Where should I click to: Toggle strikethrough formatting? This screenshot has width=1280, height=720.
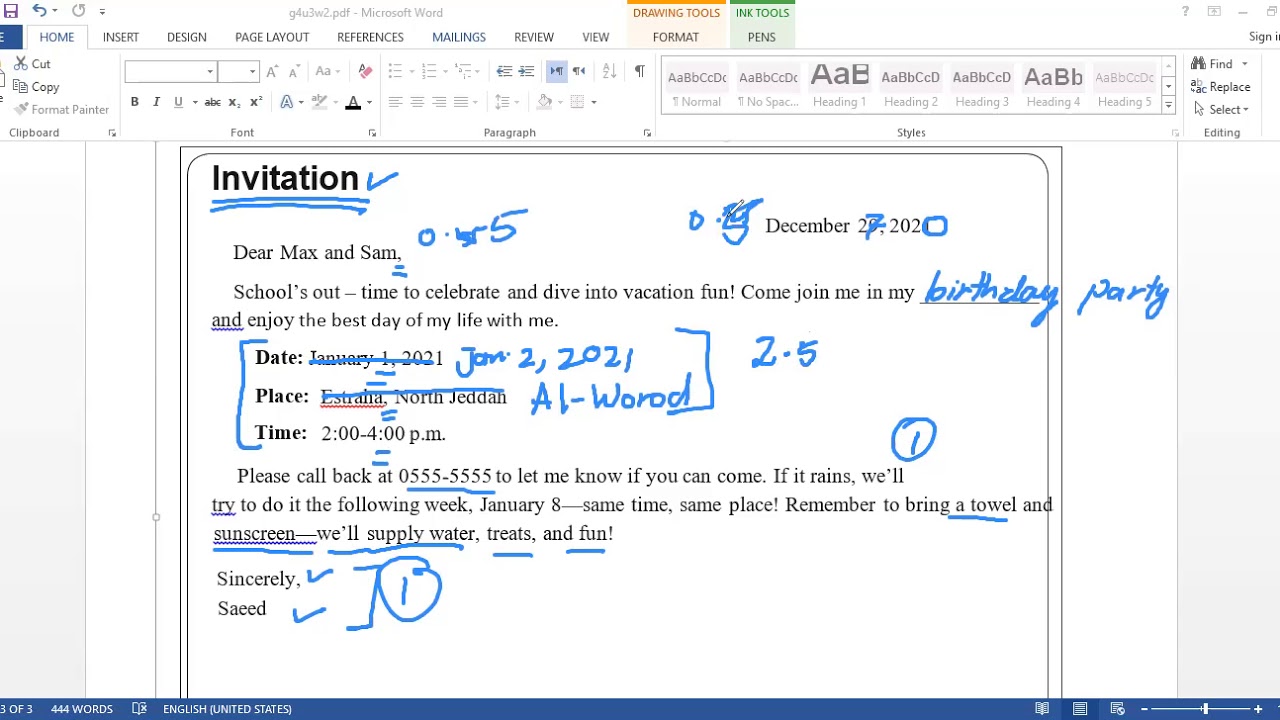212,102
